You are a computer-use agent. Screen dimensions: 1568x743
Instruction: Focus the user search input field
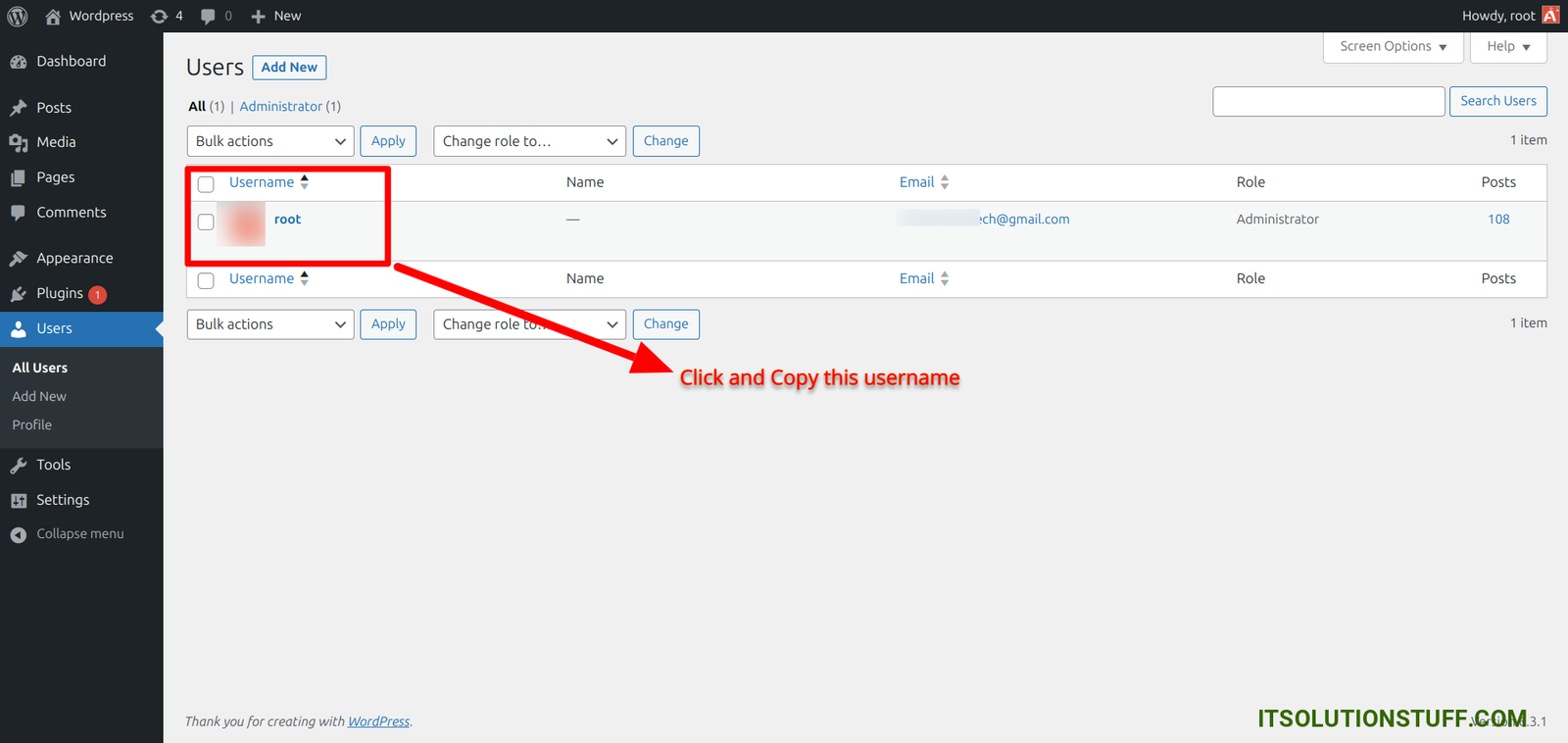1328,101
